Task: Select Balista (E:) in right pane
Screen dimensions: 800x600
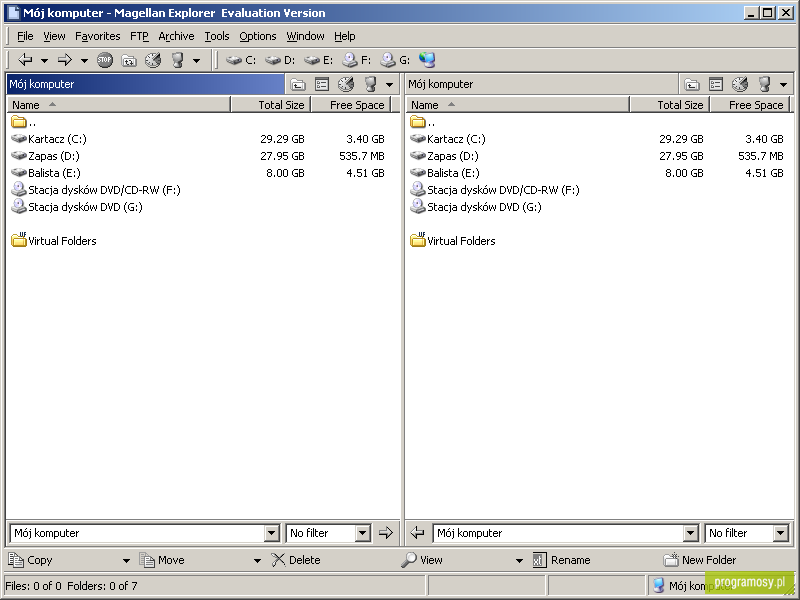Action: (445, 173)
